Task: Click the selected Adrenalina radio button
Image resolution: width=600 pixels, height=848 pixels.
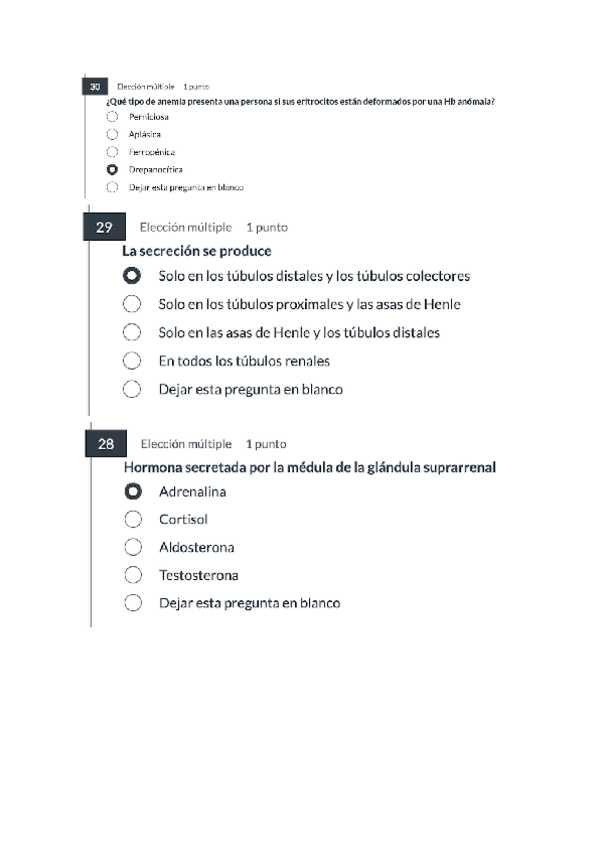Action: click(131, 491)
